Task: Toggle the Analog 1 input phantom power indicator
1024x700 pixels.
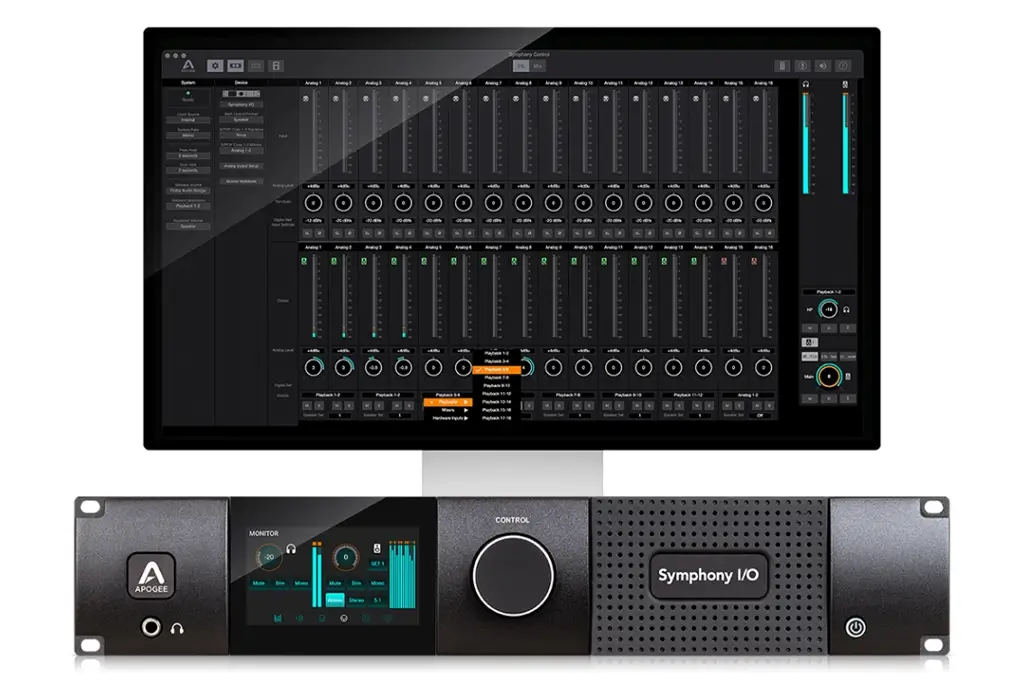Action: (305, 99)
